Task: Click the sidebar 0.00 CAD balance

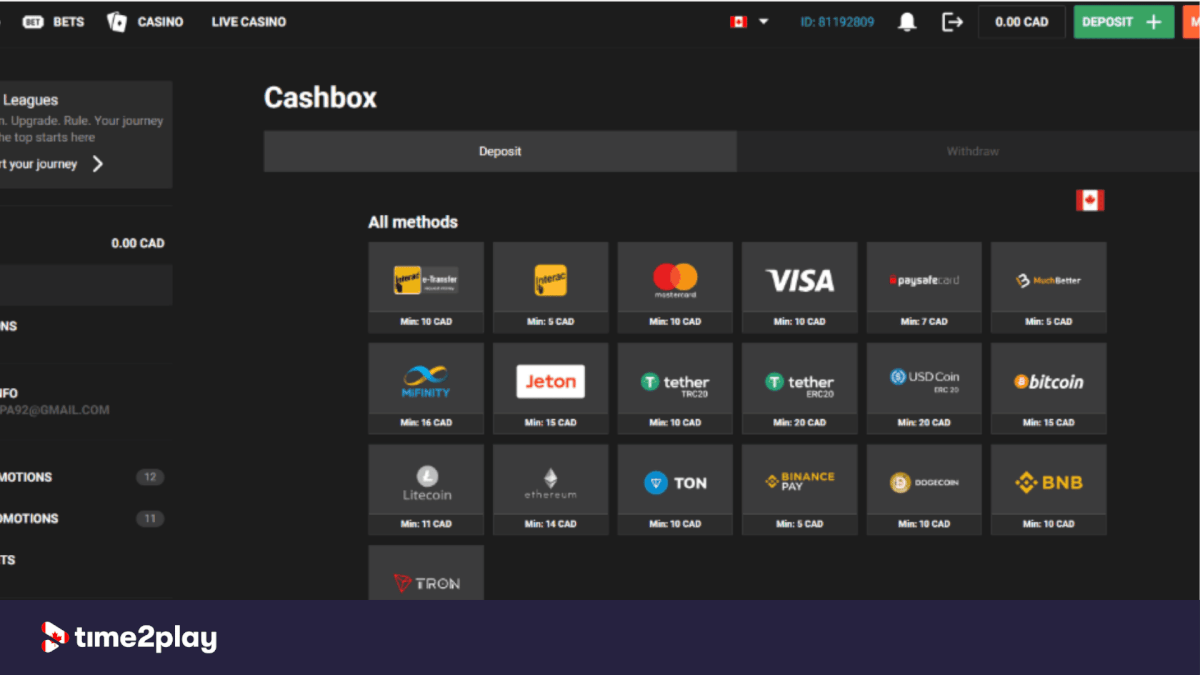Action: tap(138, 243)
